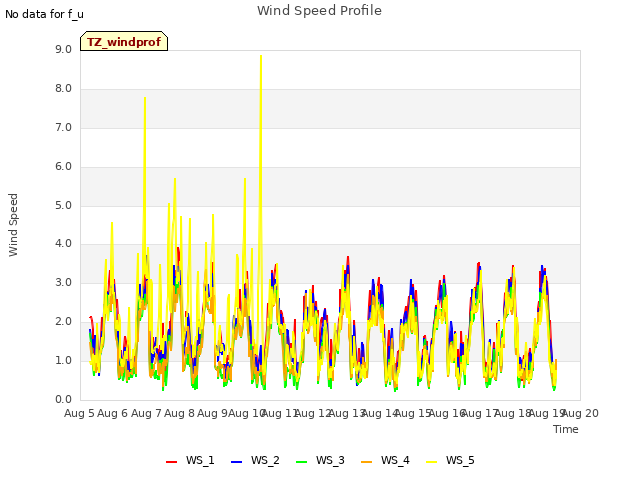
Task: Click the 1.0 y-axis tick label
Action: 63,360
